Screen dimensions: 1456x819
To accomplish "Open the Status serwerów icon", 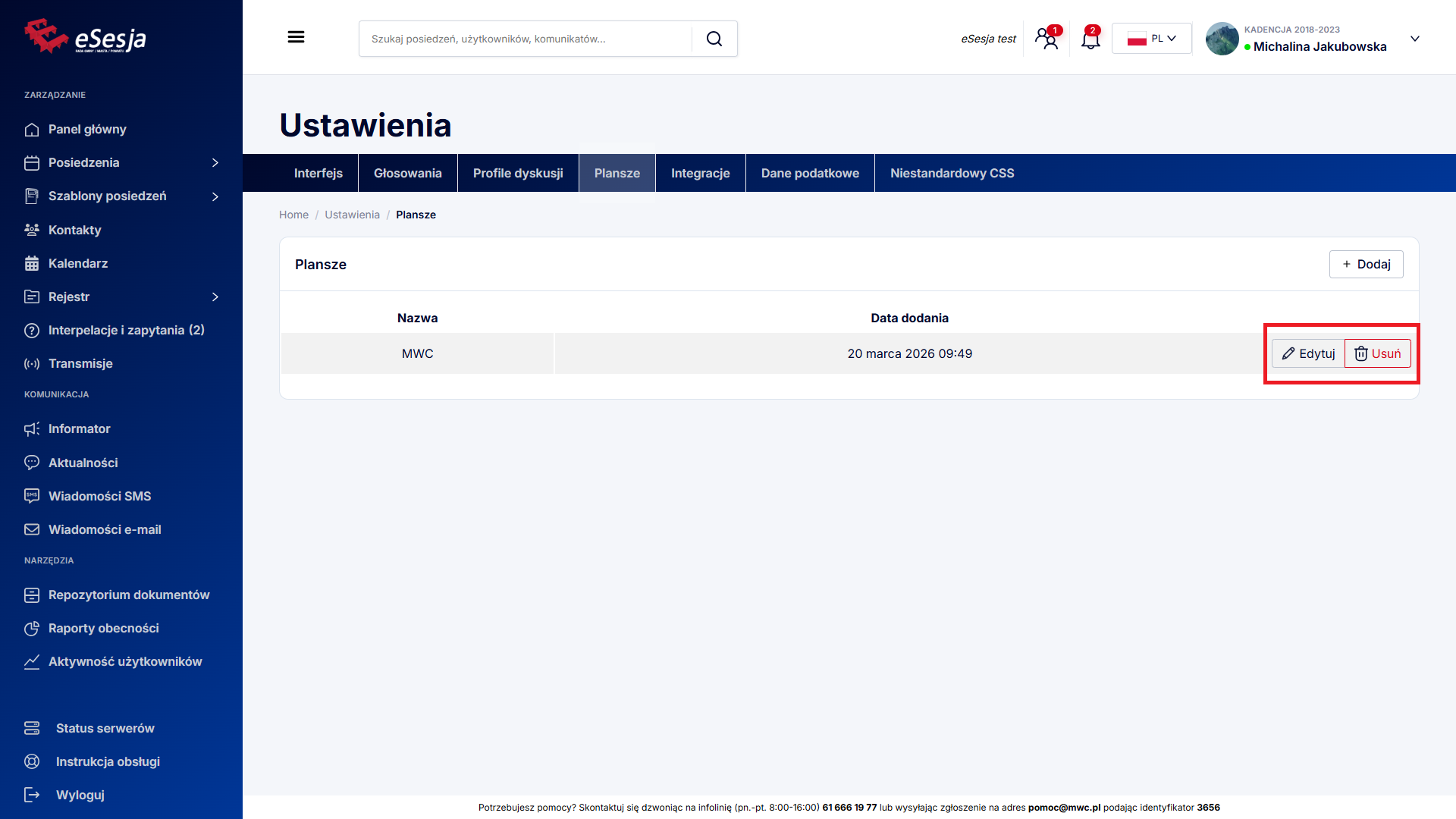I will (x=32, y=728).
